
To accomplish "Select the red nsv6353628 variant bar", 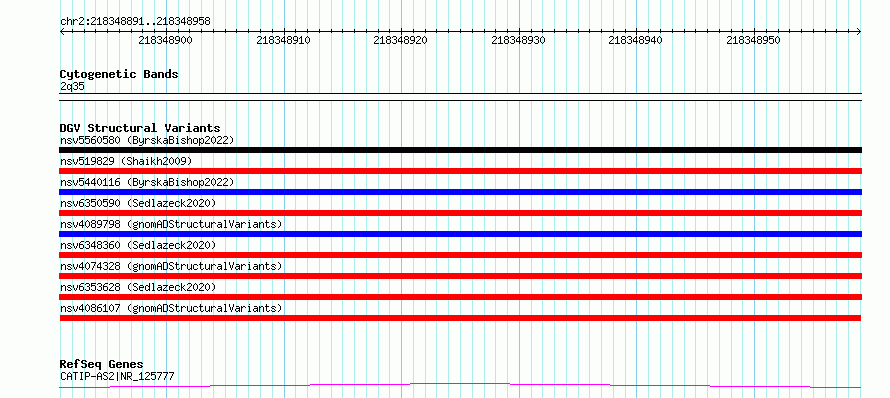I will click(x=460, y=297).
